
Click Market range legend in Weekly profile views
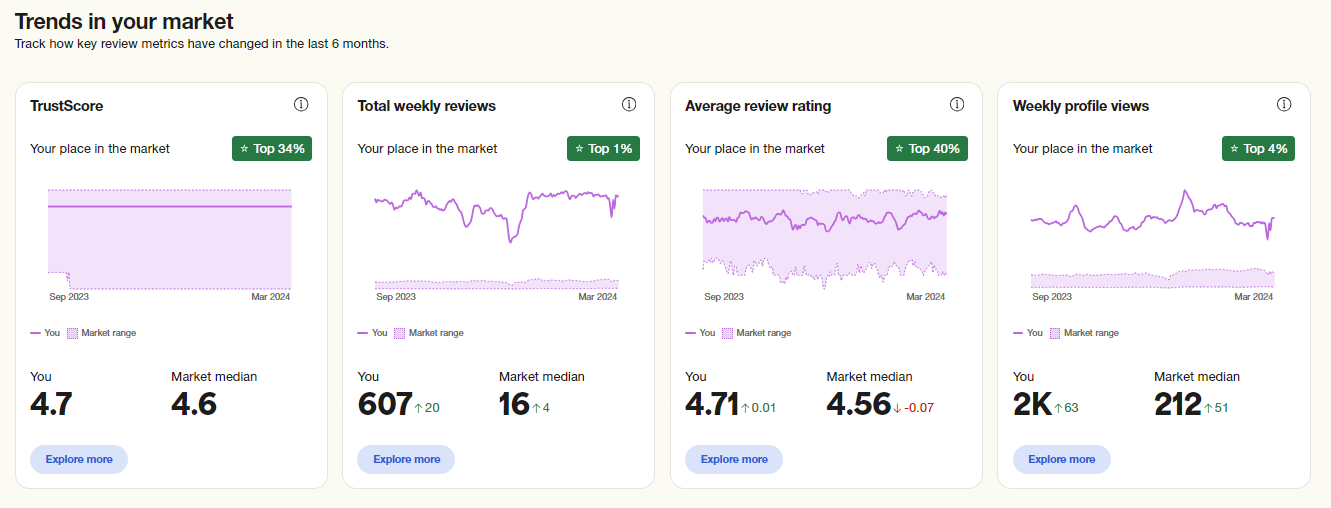[1085, 333]
